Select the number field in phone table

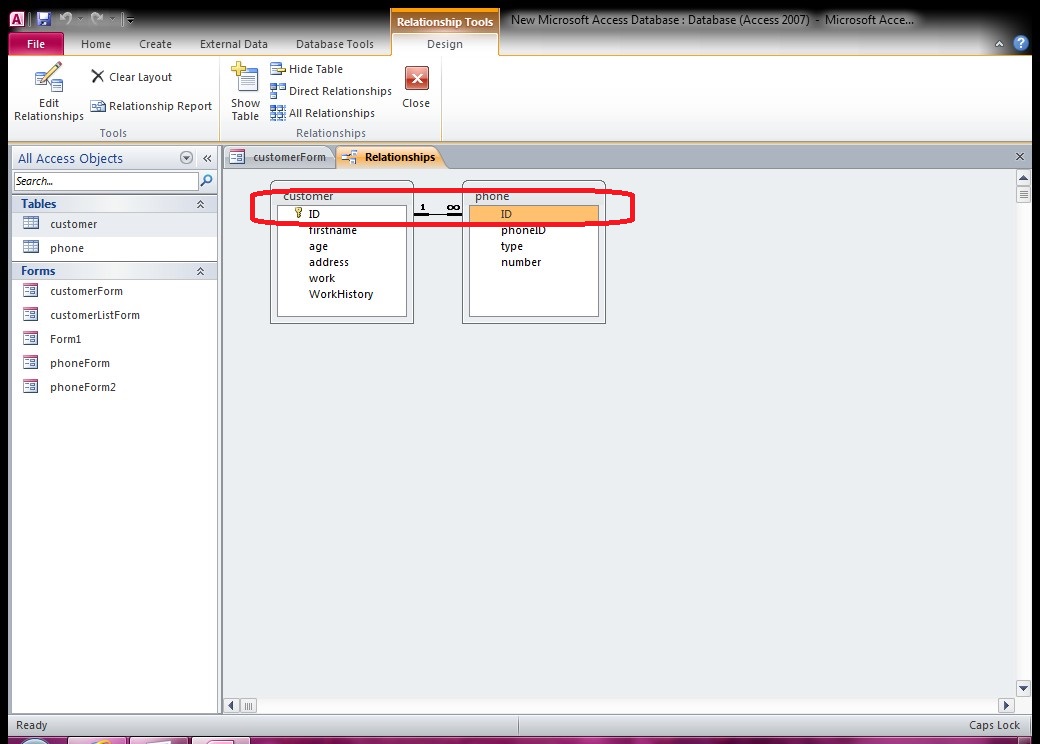tap(534, 262)
